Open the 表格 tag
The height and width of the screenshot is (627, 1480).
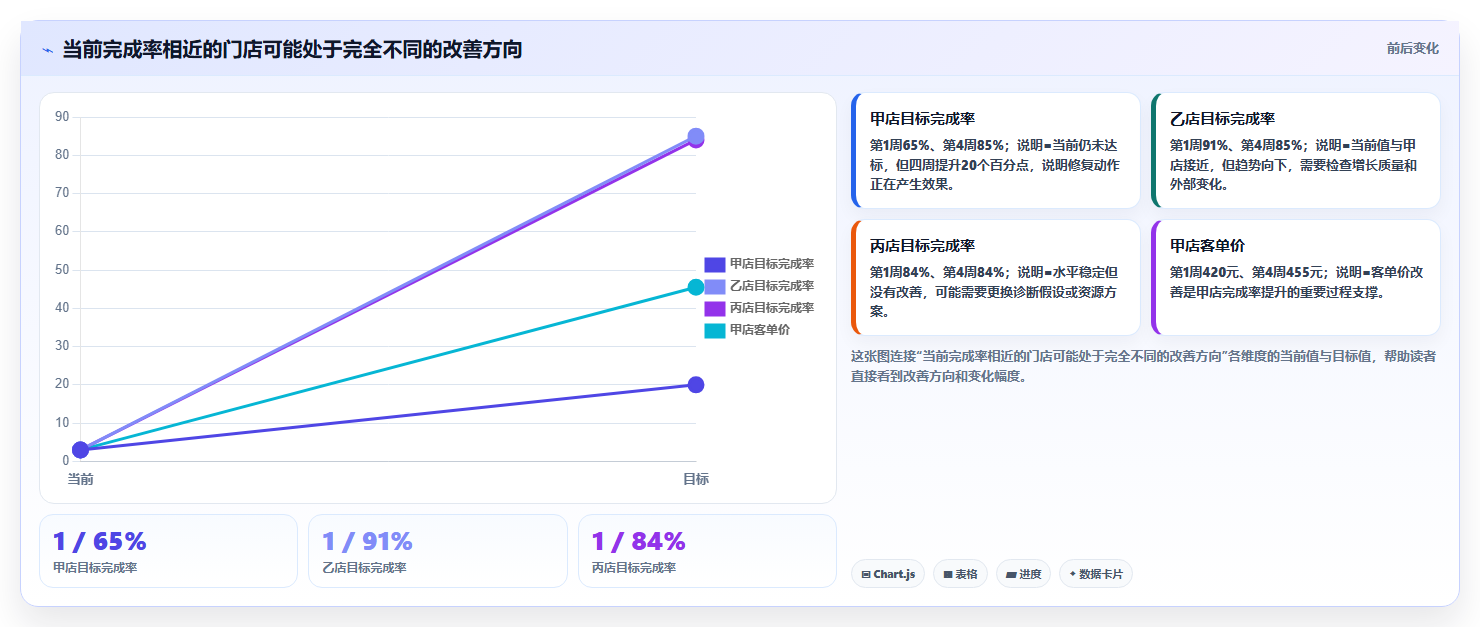coord(960,574)
